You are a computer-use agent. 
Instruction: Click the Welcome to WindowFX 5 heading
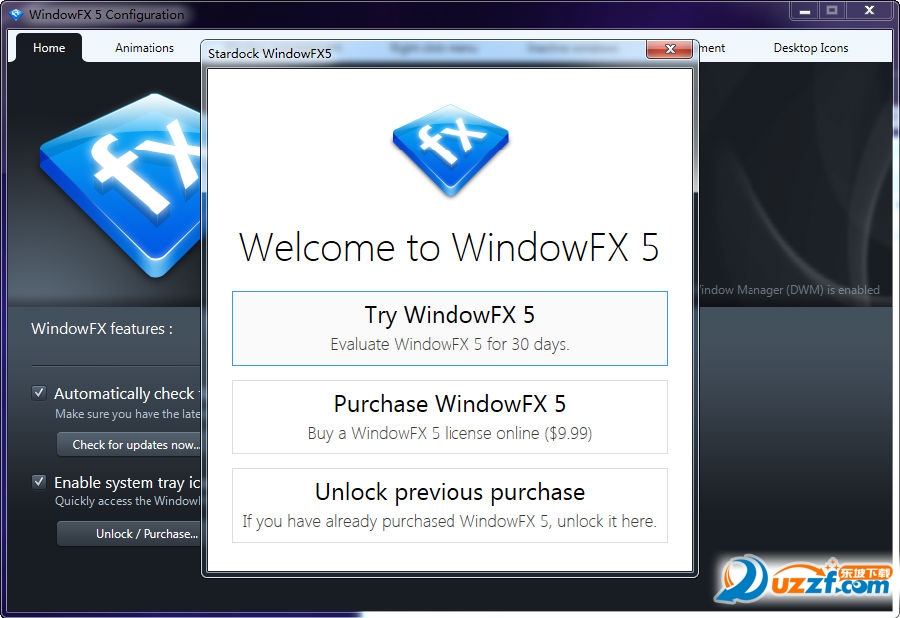(449, 247)
